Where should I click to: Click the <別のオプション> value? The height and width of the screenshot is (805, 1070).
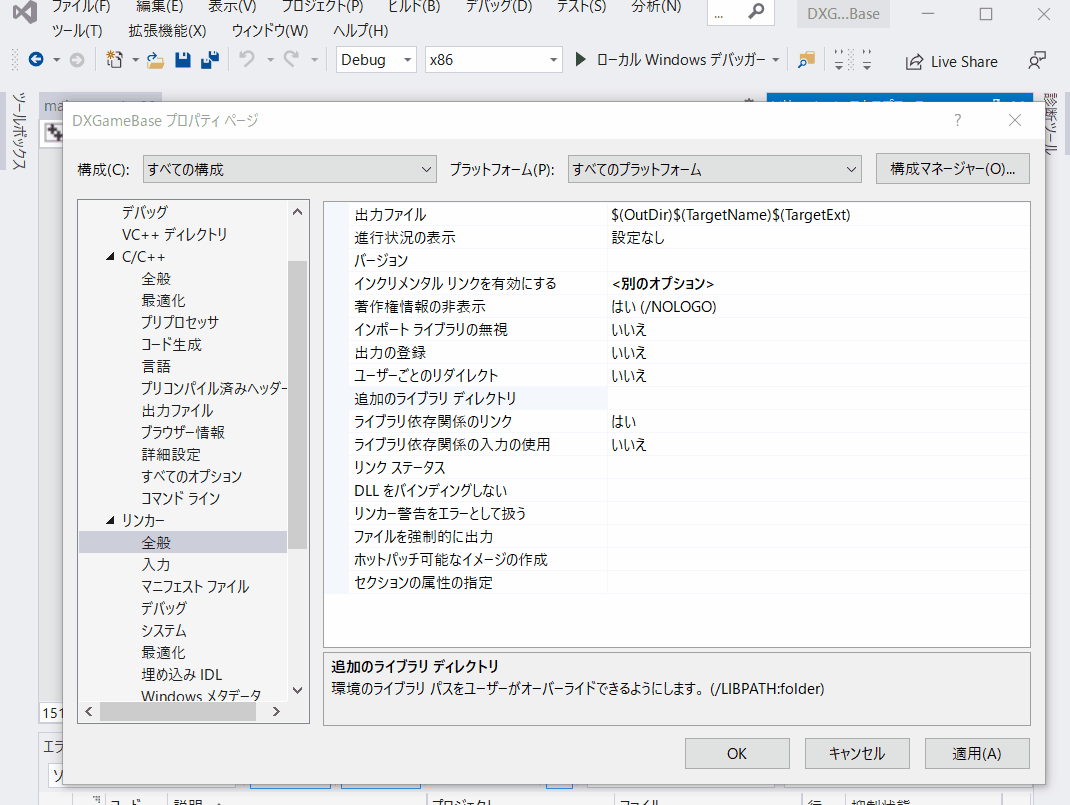pyautogui.click(x=663, y=284)
